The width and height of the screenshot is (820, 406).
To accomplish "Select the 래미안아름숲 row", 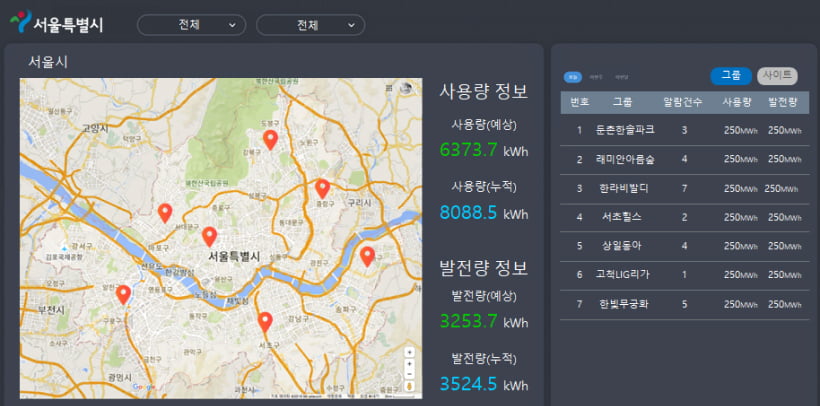I will pos(685,160).
